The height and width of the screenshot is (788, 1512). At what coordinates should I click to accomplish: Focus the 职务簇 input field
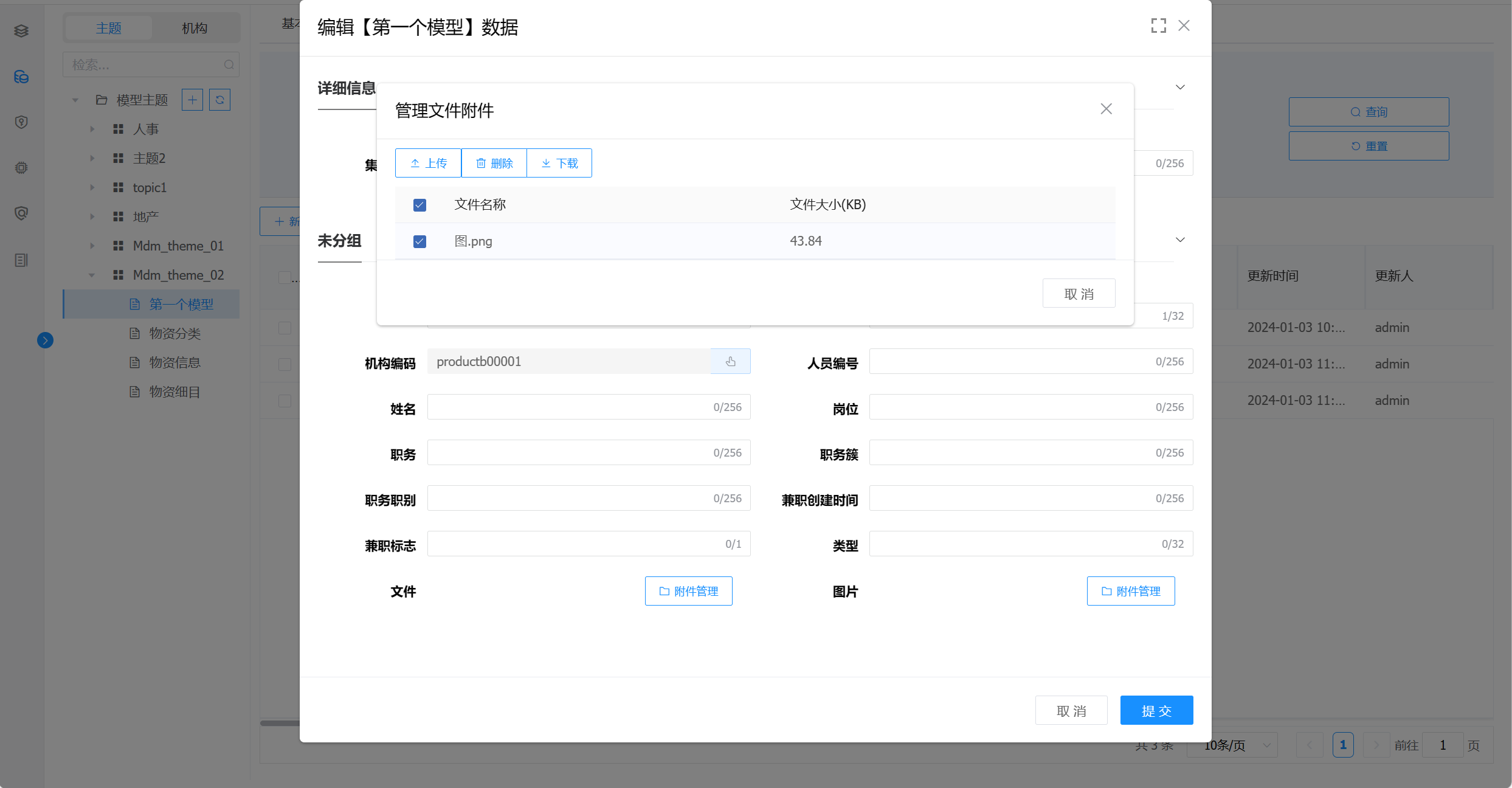1031,452
